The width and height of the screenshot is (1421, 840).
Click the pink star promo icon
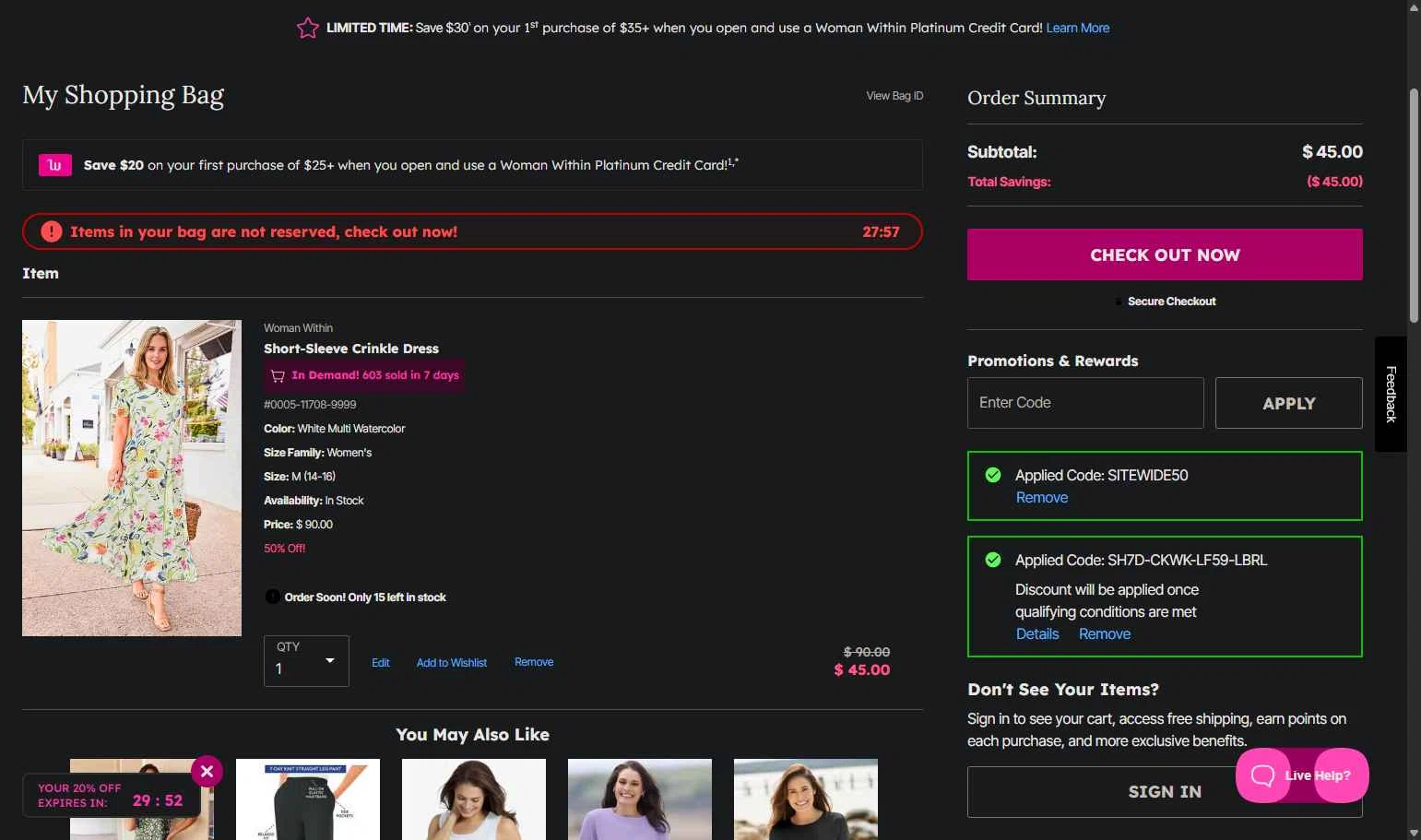pos(308,29)
